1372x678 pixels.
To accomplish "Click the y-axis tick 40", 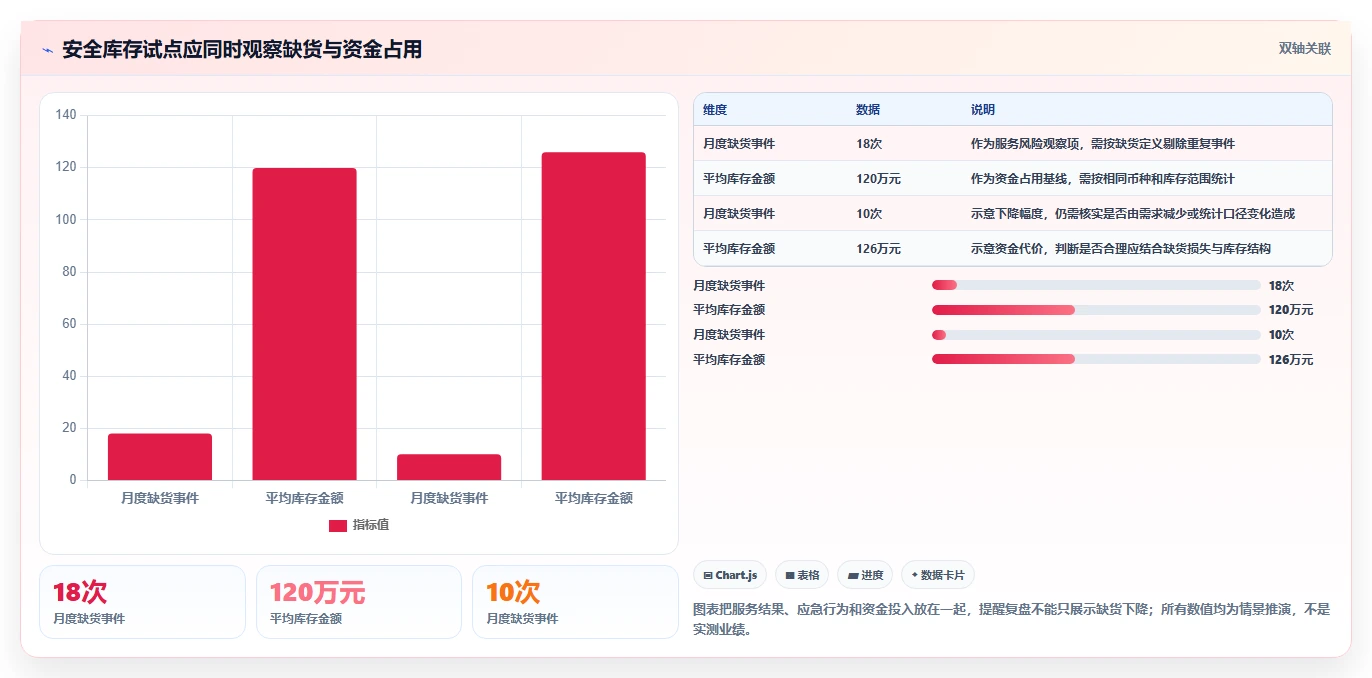I will click(69, 376).
